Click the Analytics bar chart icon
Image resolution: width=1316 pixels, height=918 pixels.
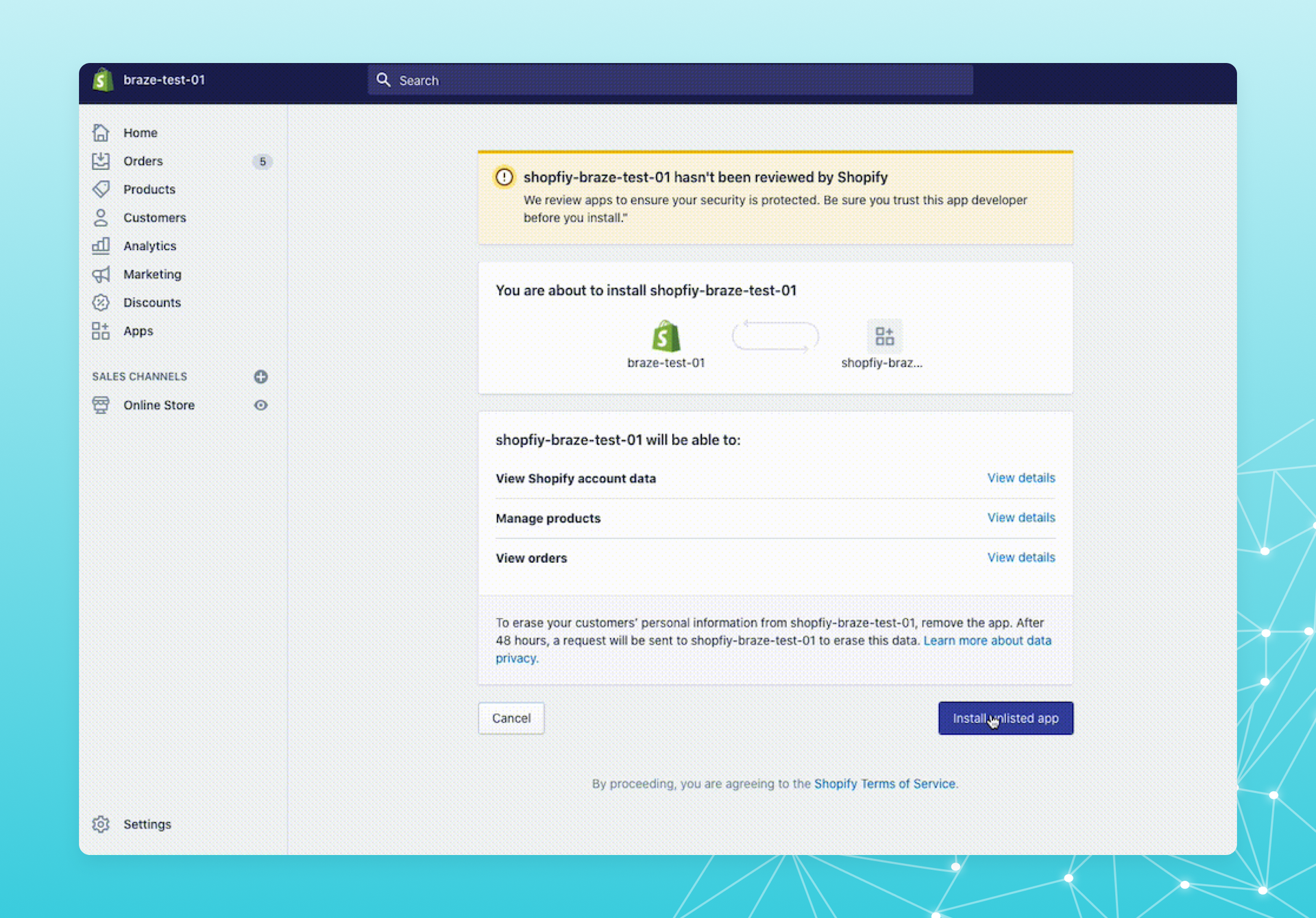pos(101,245)
